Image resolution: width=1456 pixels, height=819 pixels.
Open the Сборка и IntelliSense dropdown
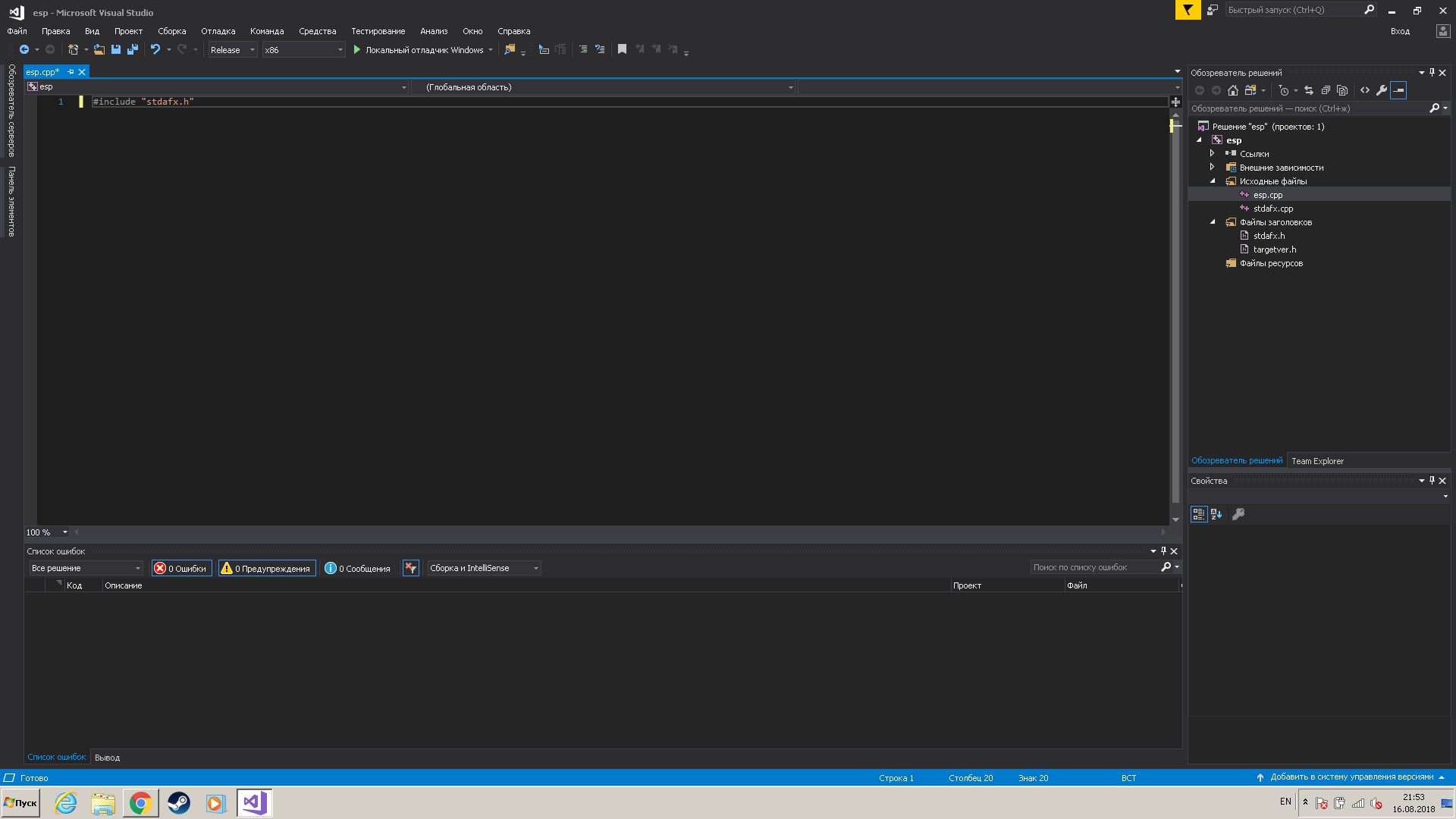pyautogui.click(x=484, y=568)
